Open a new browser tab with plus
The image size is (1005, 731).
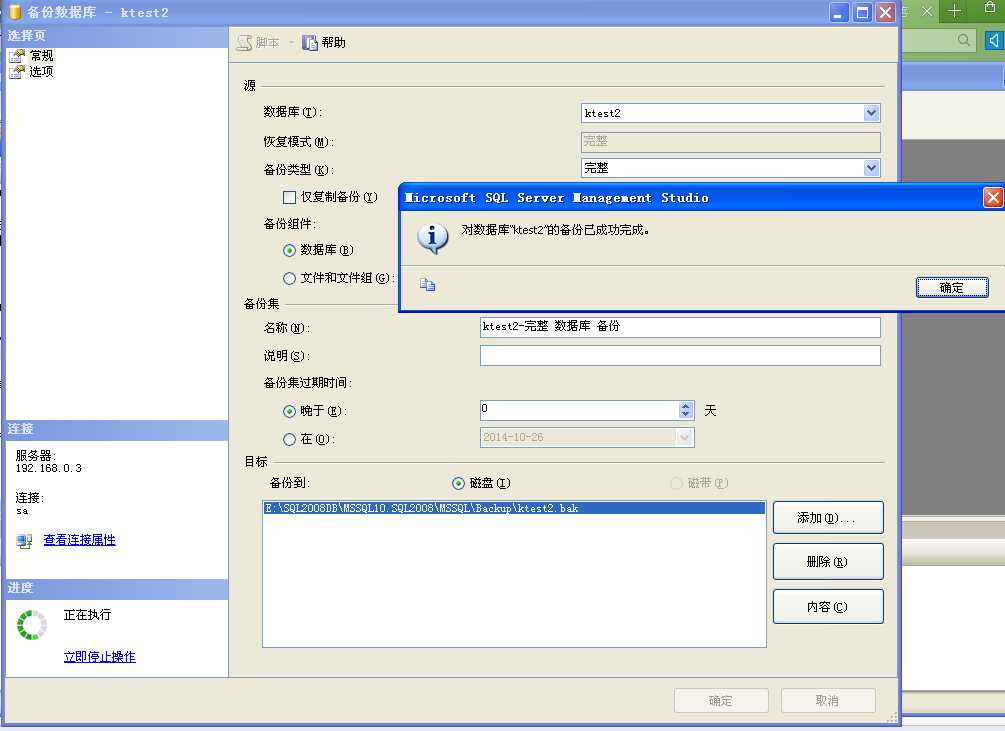(x=954, y=11)
